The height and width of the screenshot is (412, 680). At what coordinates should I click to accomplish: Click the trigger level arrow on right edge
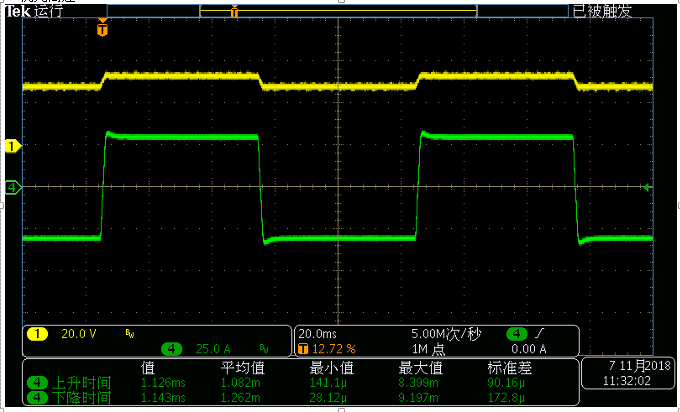pyautogui.click(x=652, y=187)
